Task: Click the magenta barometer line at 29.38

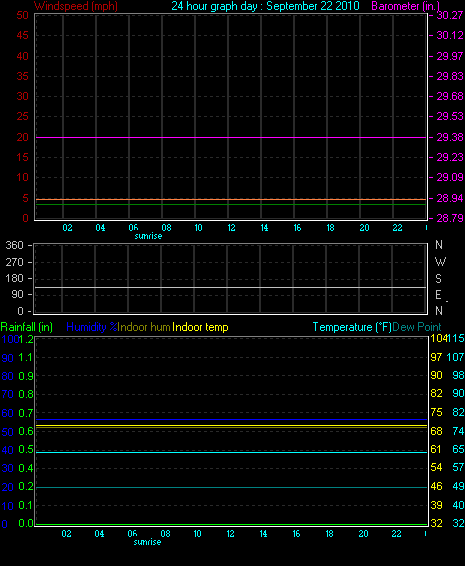Action: [231, 138]
